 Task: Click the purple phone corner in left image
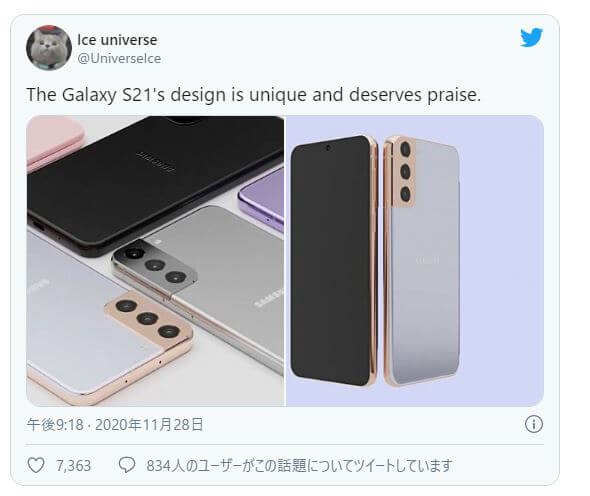262,199
